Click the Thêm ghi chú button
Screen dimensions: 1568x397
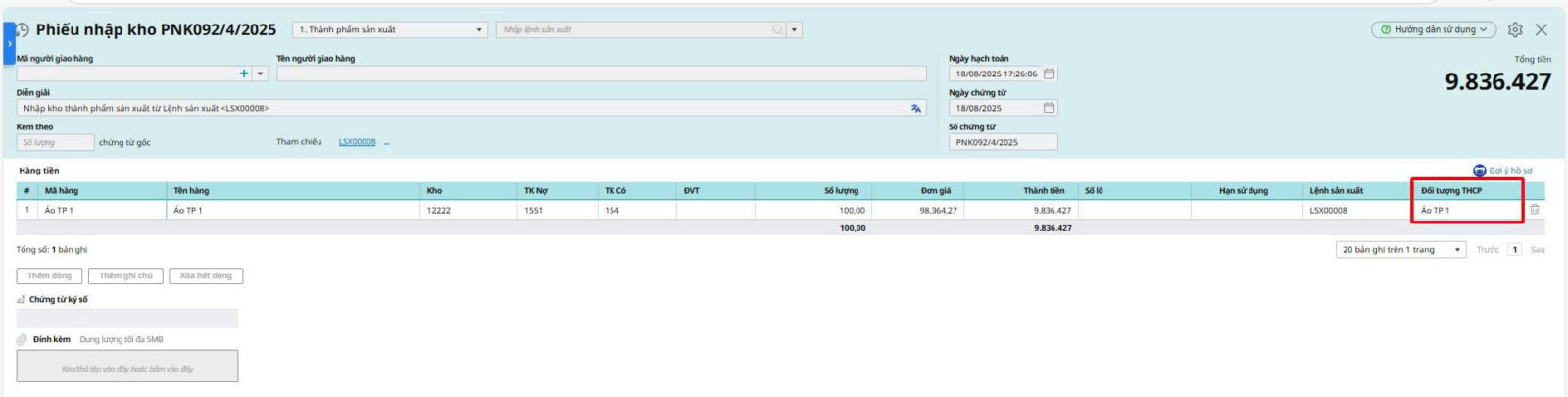click(125, 276)
